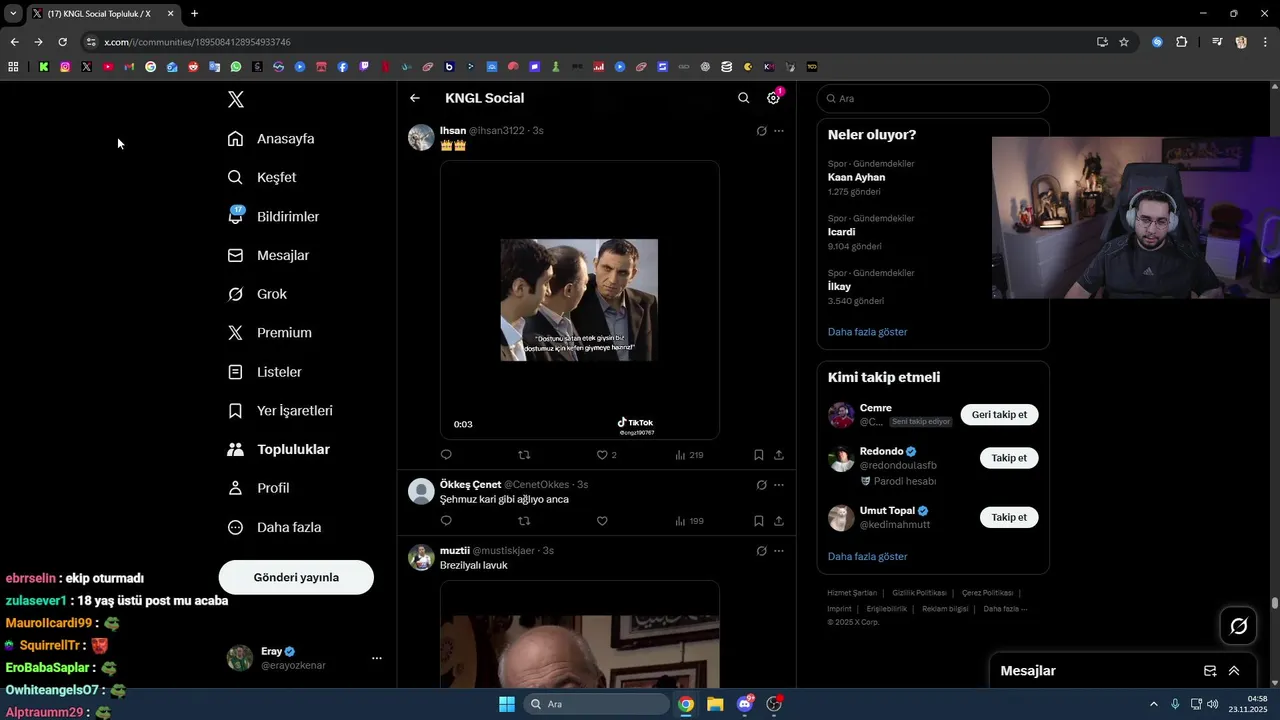
Task: Share Ihsan's post
Action: [x=779, y=455]
